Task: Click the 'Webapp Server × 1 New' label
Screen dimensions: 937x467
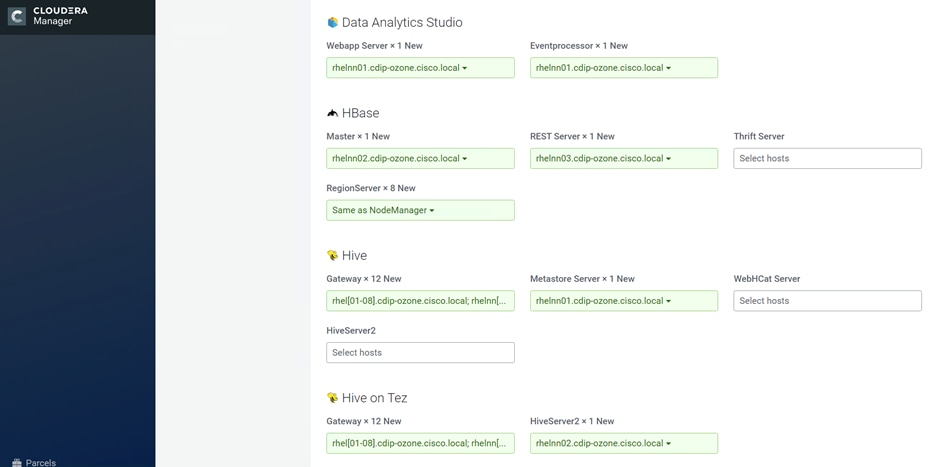Action: [374, 45]
